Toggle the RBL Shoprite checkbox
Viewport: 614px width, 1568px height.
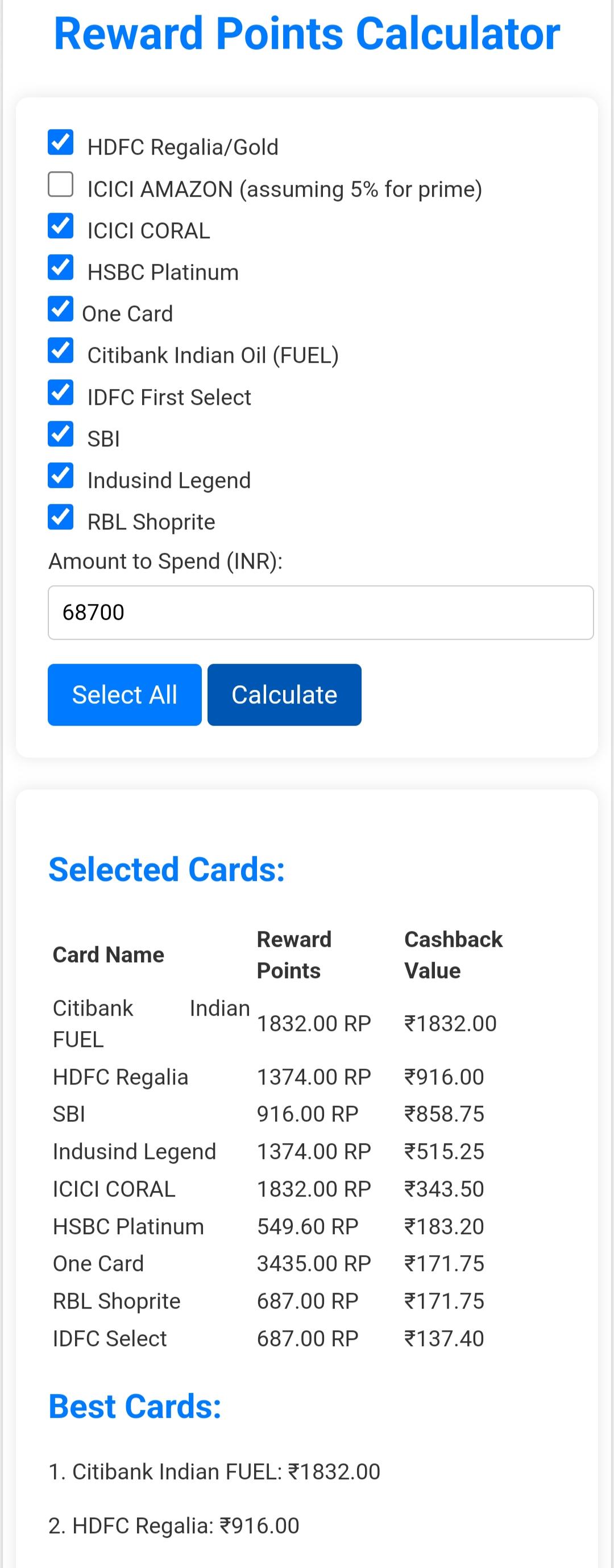60,518
